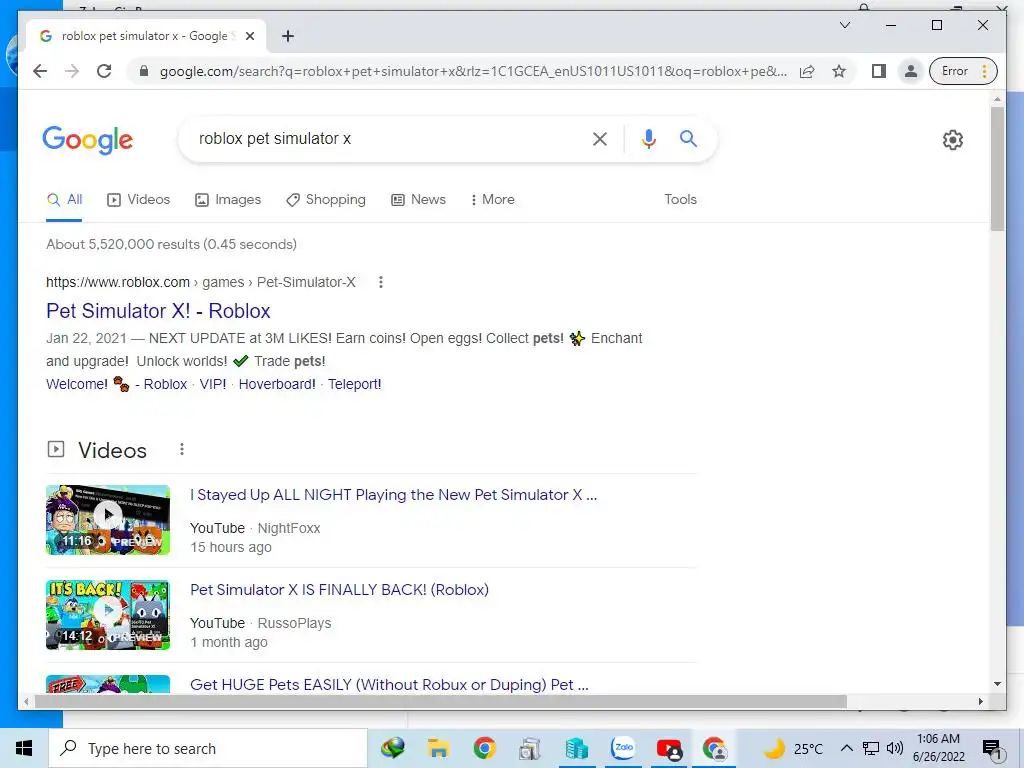Image resolution: width=1024 pixels, height=768 pixels.
Task: Play the NightFoxx 11:16 video thumbnail
Action: (108, 520)
